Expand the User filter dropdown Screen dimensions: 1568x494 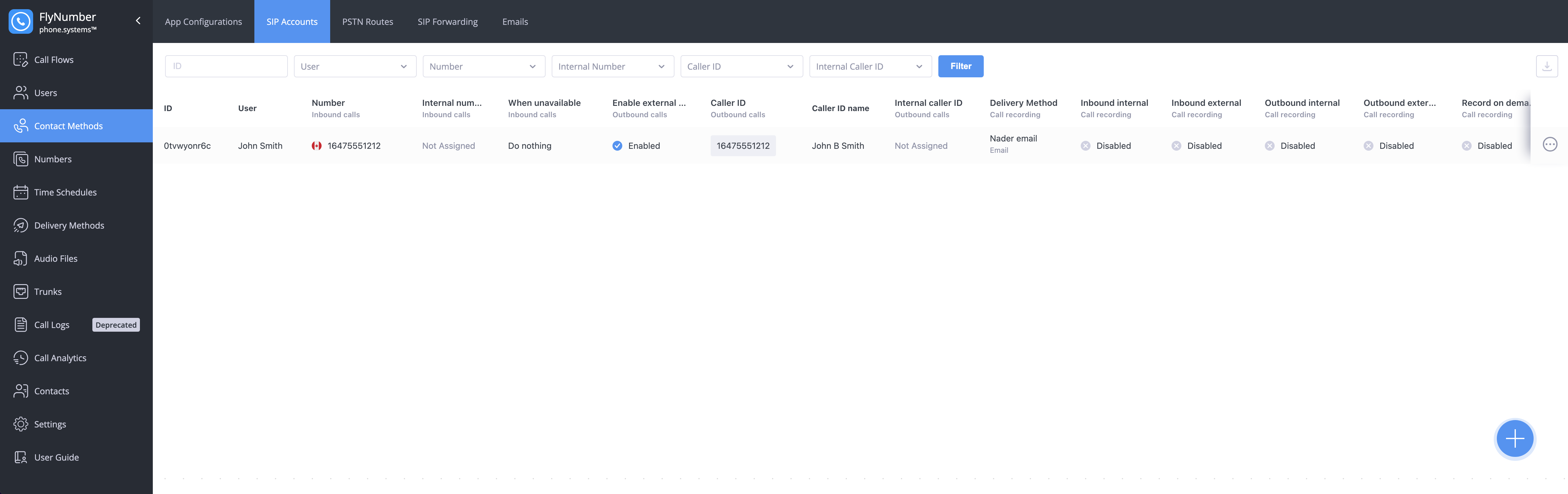pos(354,66)
